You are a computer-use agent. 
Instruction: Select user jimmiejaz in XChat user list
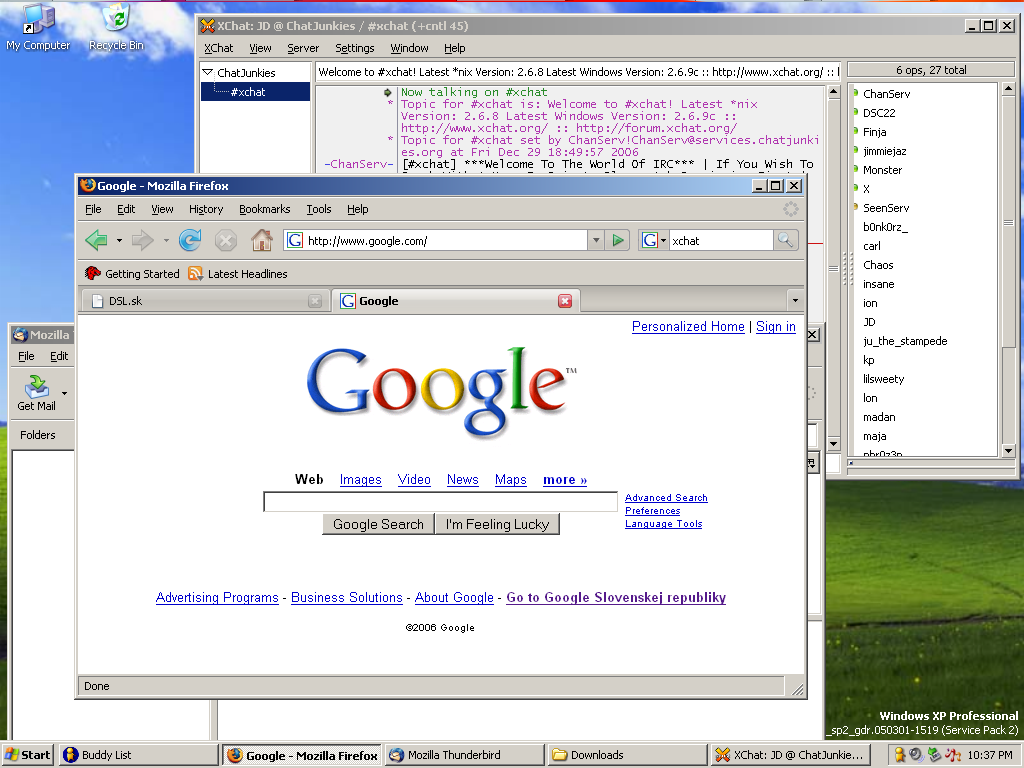point(884,151)
